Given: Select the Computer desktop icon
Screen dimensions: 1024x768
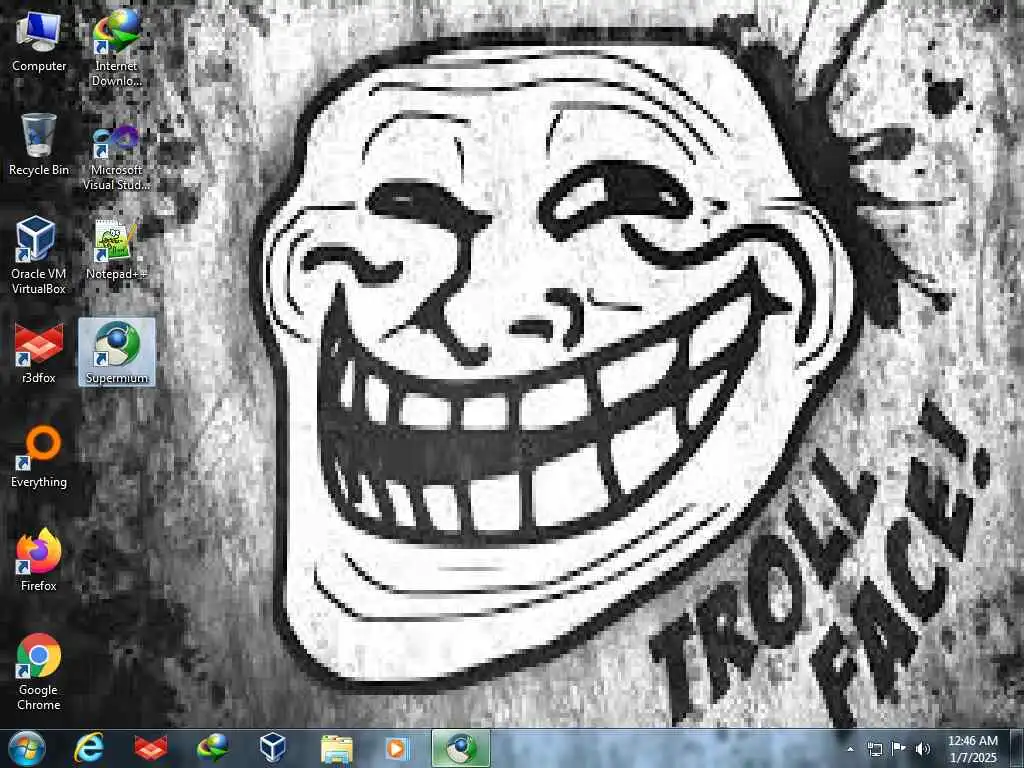Looking at the screenshot, I should tap(39, 42).
